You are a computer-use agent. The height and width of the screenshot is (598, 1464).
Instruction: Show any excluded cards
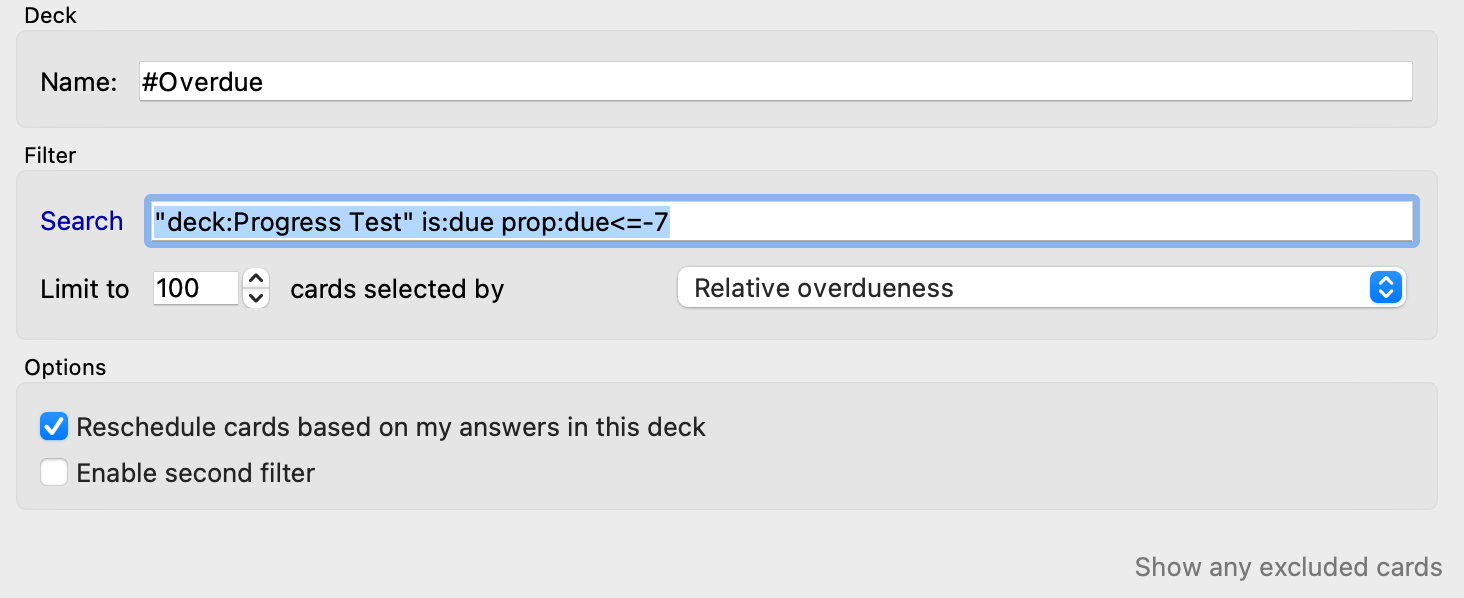point(1288,567)
